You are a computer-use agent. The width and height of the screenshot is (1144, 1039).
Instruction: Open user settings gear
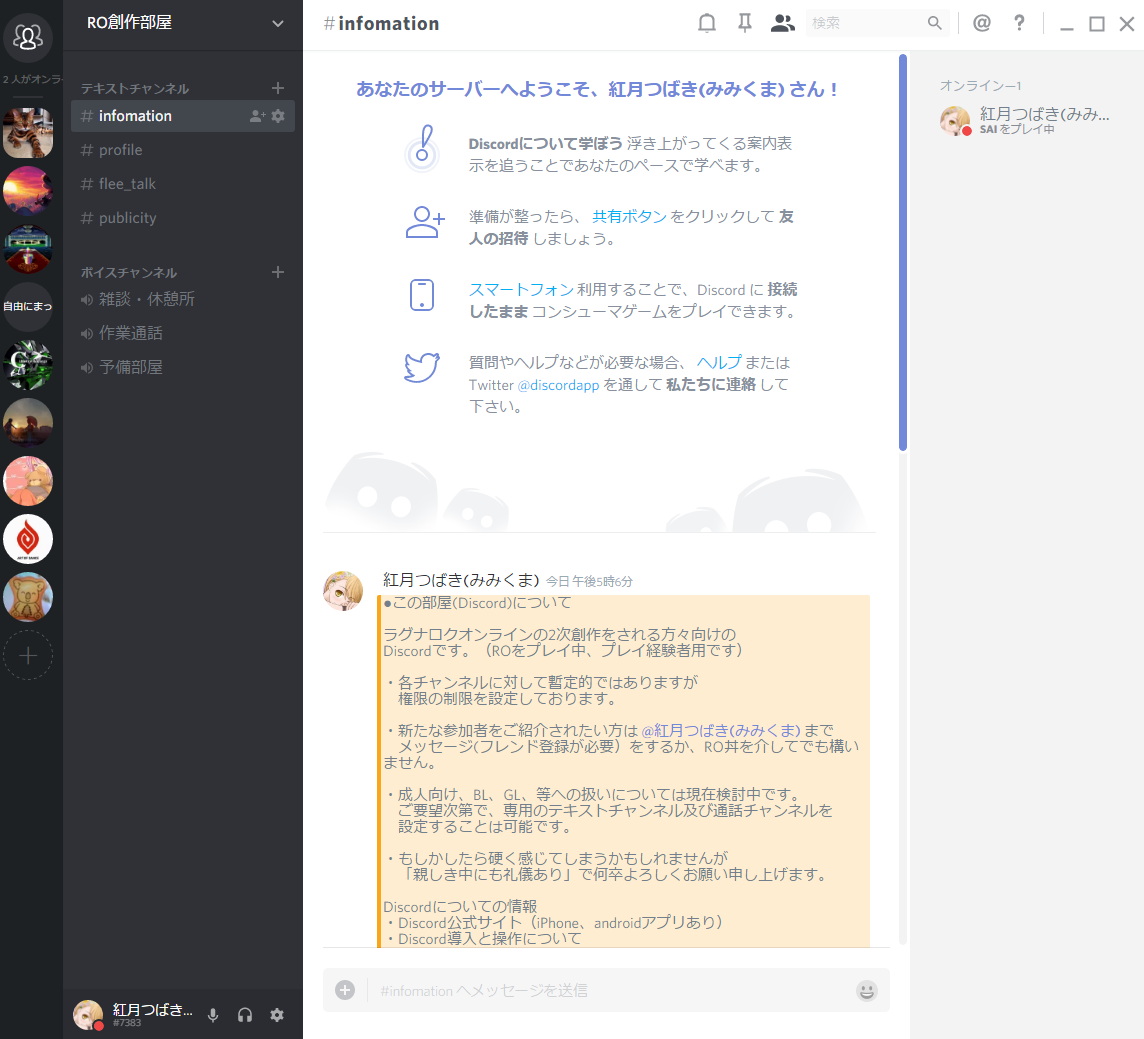pyautogui.click(x=277, y=1015)
